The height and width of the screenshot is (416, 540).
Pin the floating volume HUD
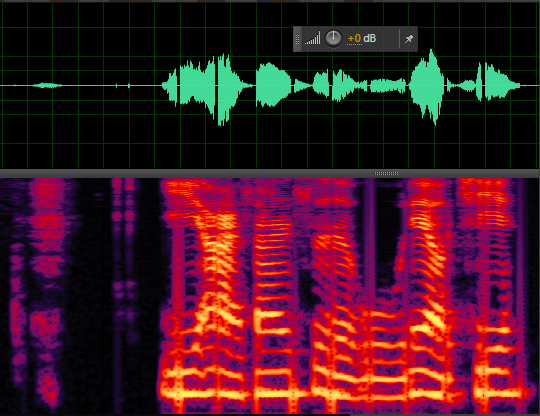pos(409,39)
